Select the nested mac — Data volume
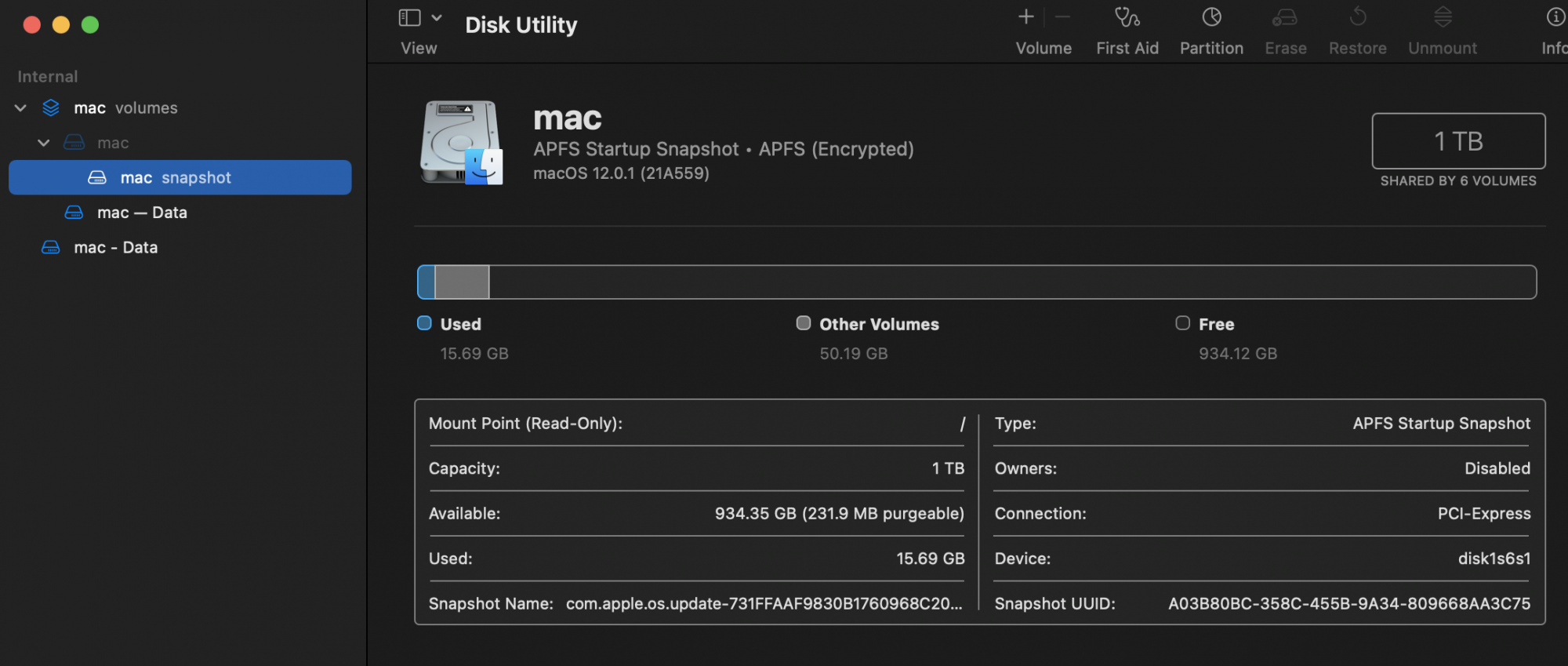This screenshot has width=1568, height=666. click(180, 213)
